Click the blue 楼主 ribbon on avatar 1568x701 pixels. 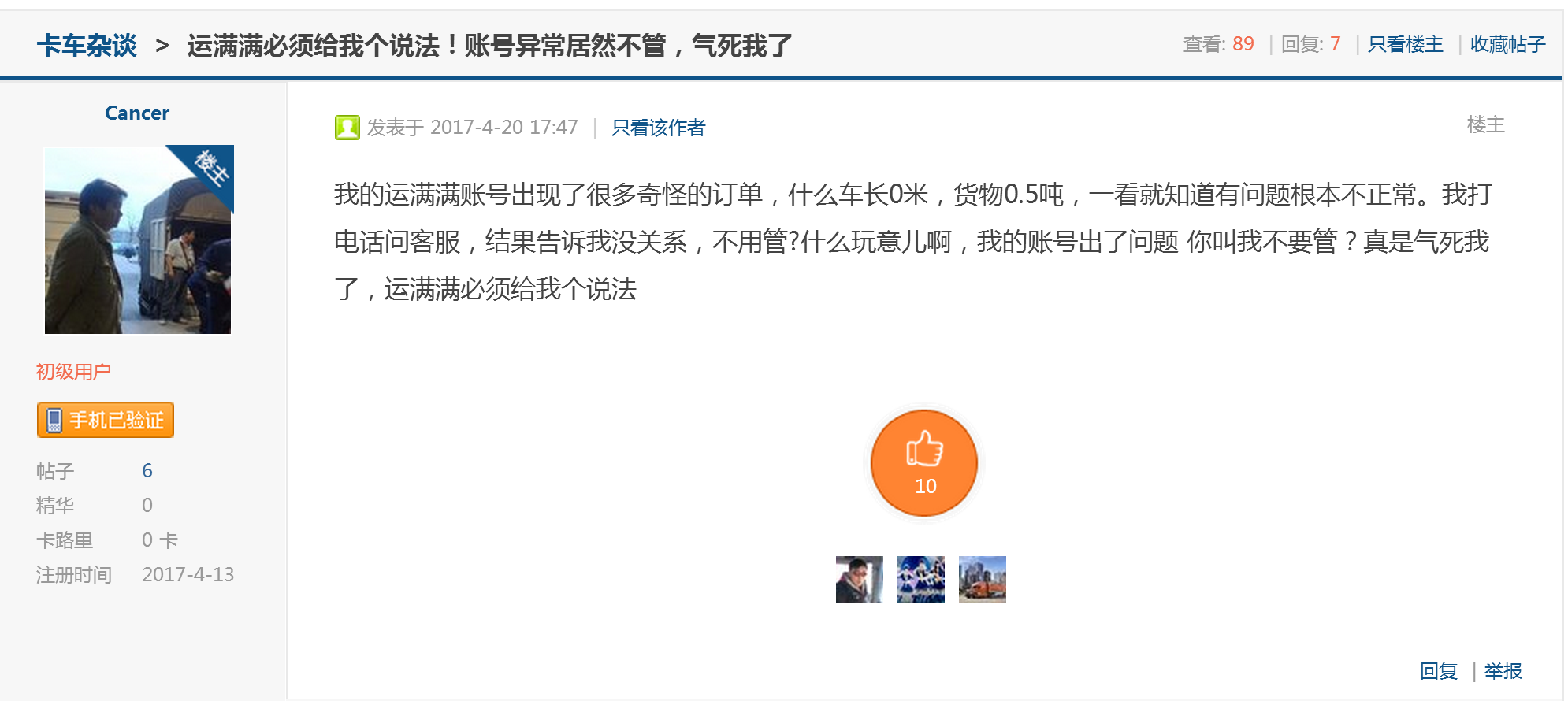point(213,167)
